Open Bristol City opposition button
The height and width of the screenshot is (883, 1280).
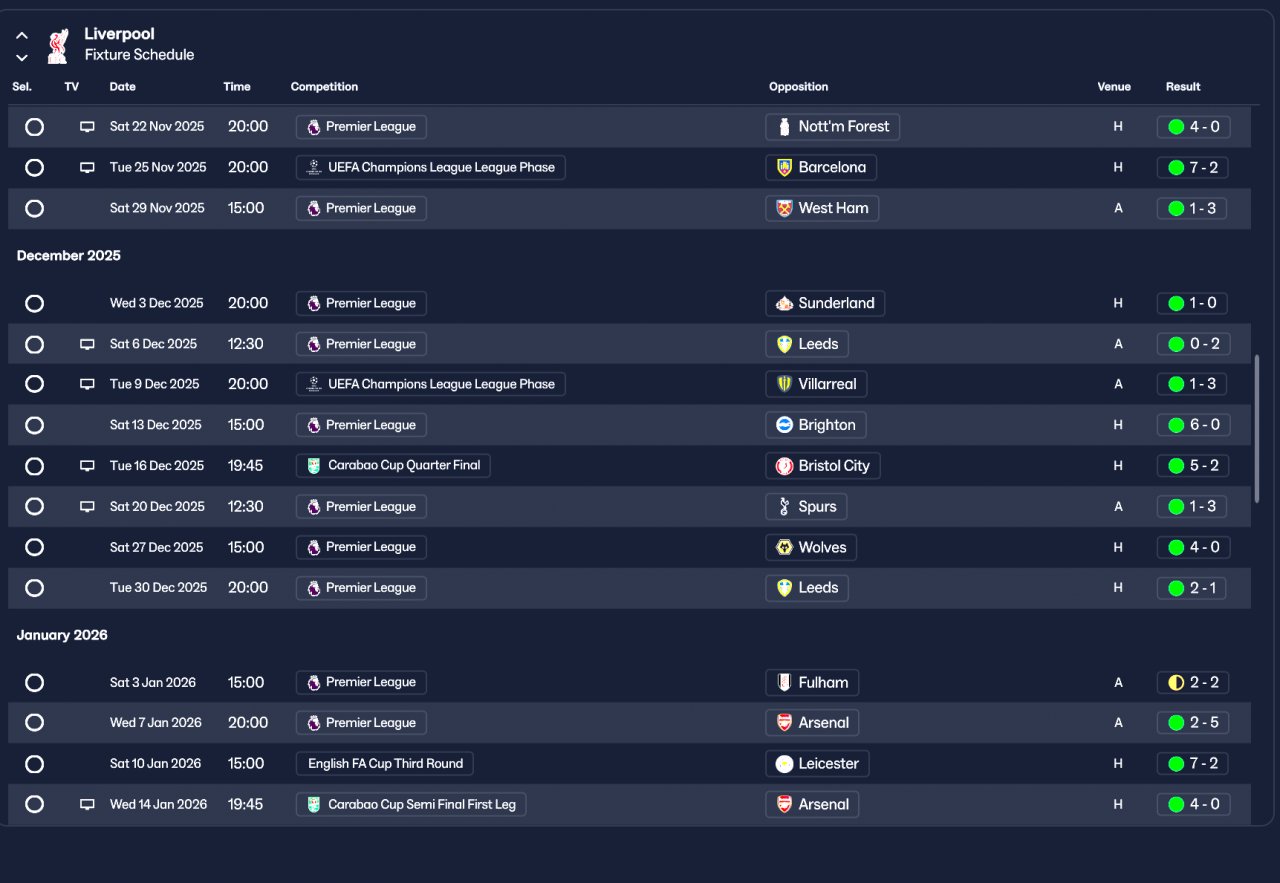823,466
